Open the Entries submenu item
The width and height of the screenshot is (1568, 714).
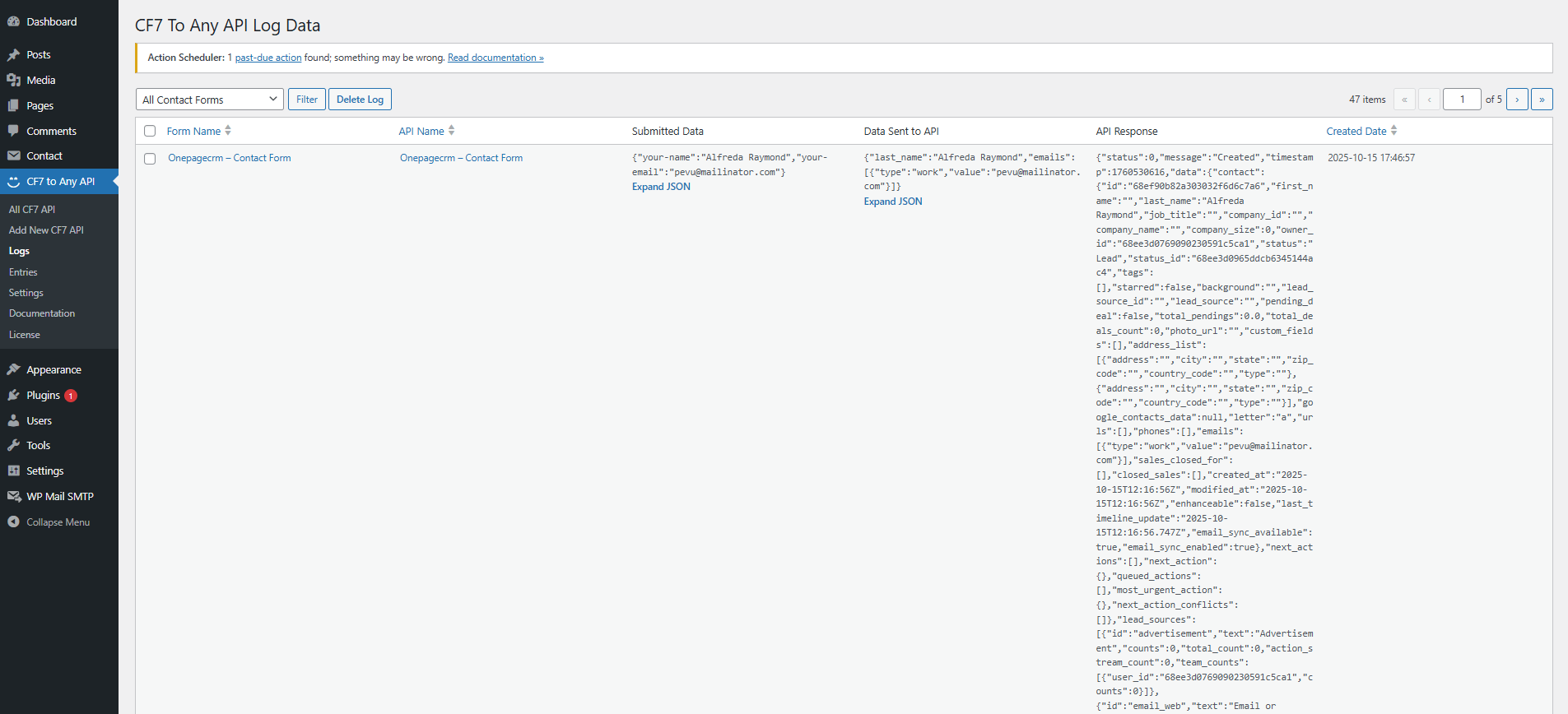[23, 272]
